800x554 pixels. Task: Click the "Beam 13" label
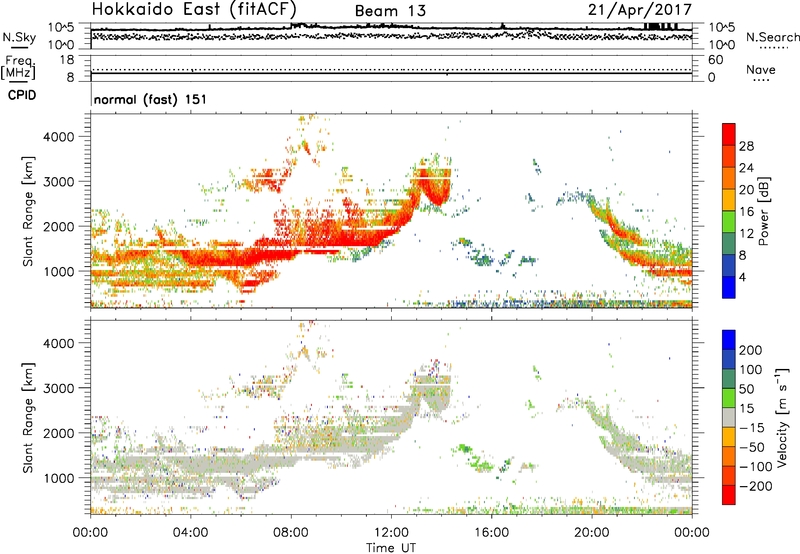[x=390, y=11]
